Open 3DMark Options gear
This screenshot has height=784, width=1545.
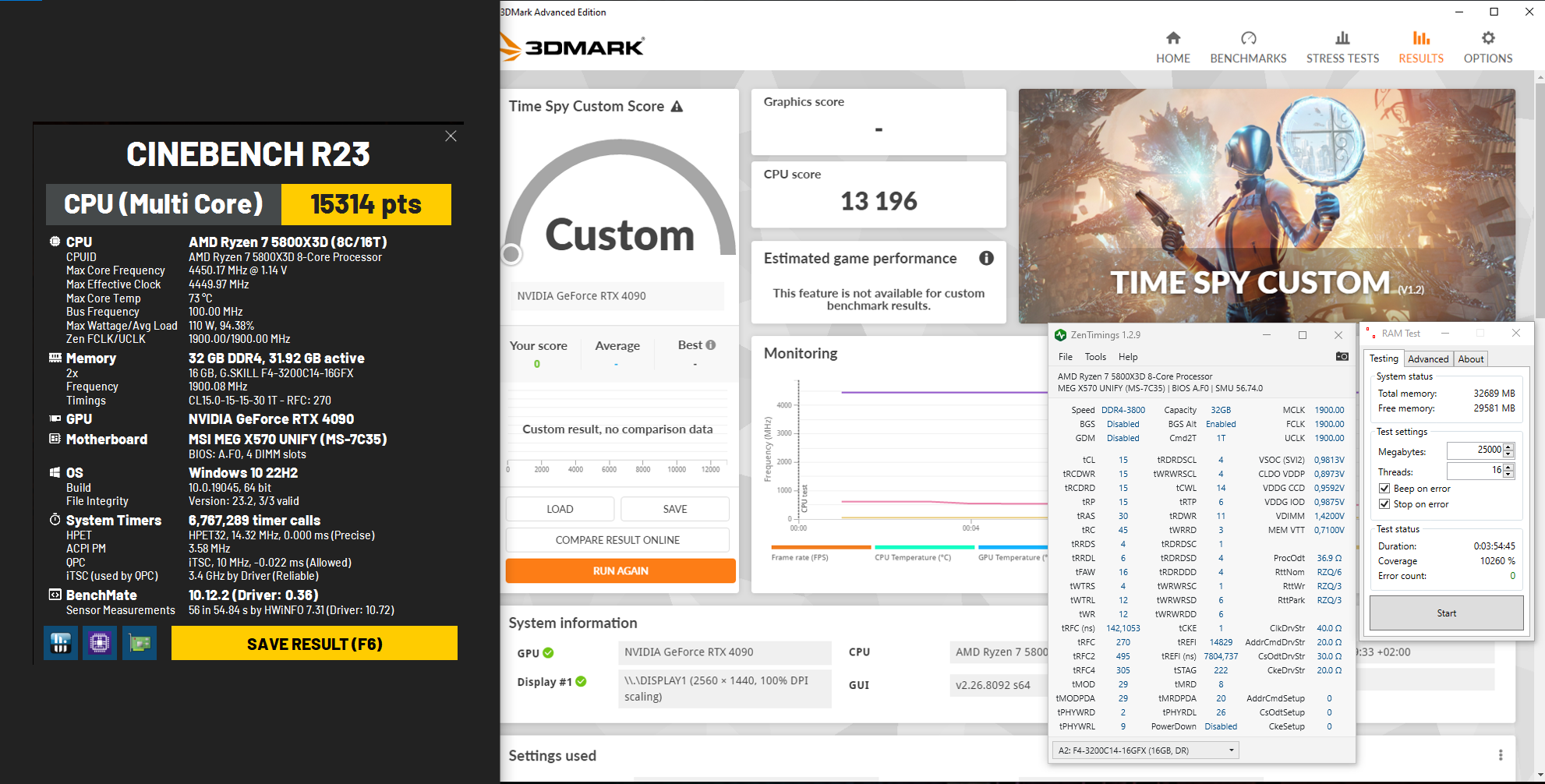(x=1488, y=38)
